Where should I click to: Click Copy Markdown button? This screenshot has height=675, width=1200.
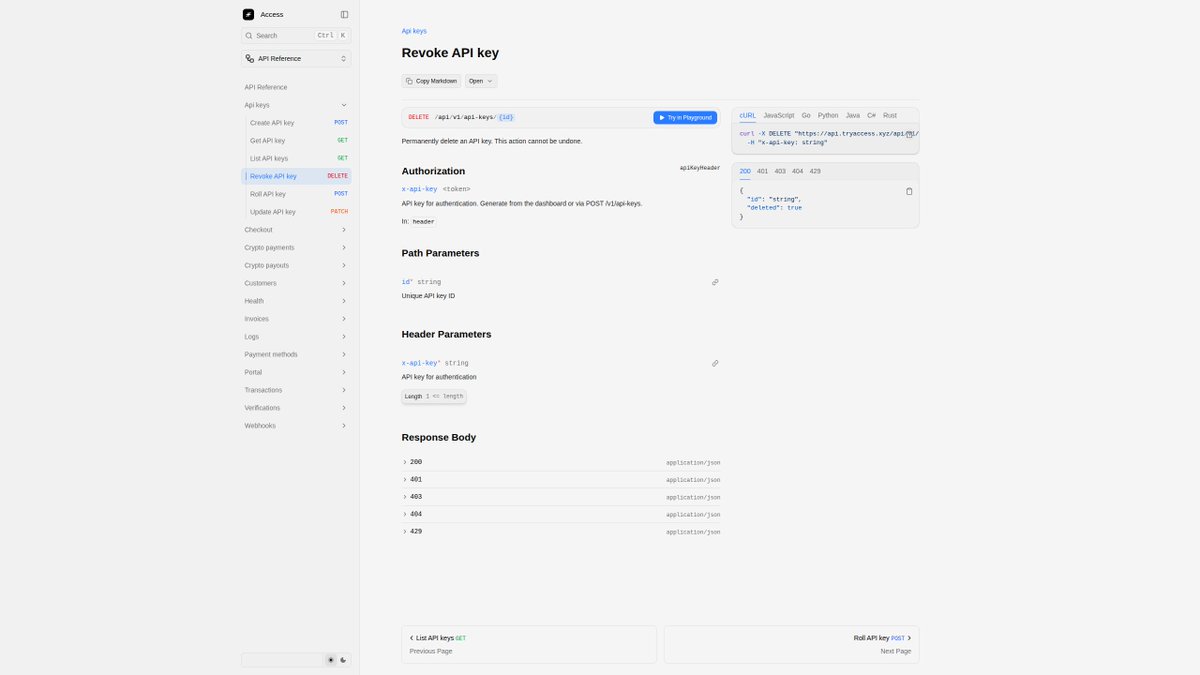coord(432,81)
